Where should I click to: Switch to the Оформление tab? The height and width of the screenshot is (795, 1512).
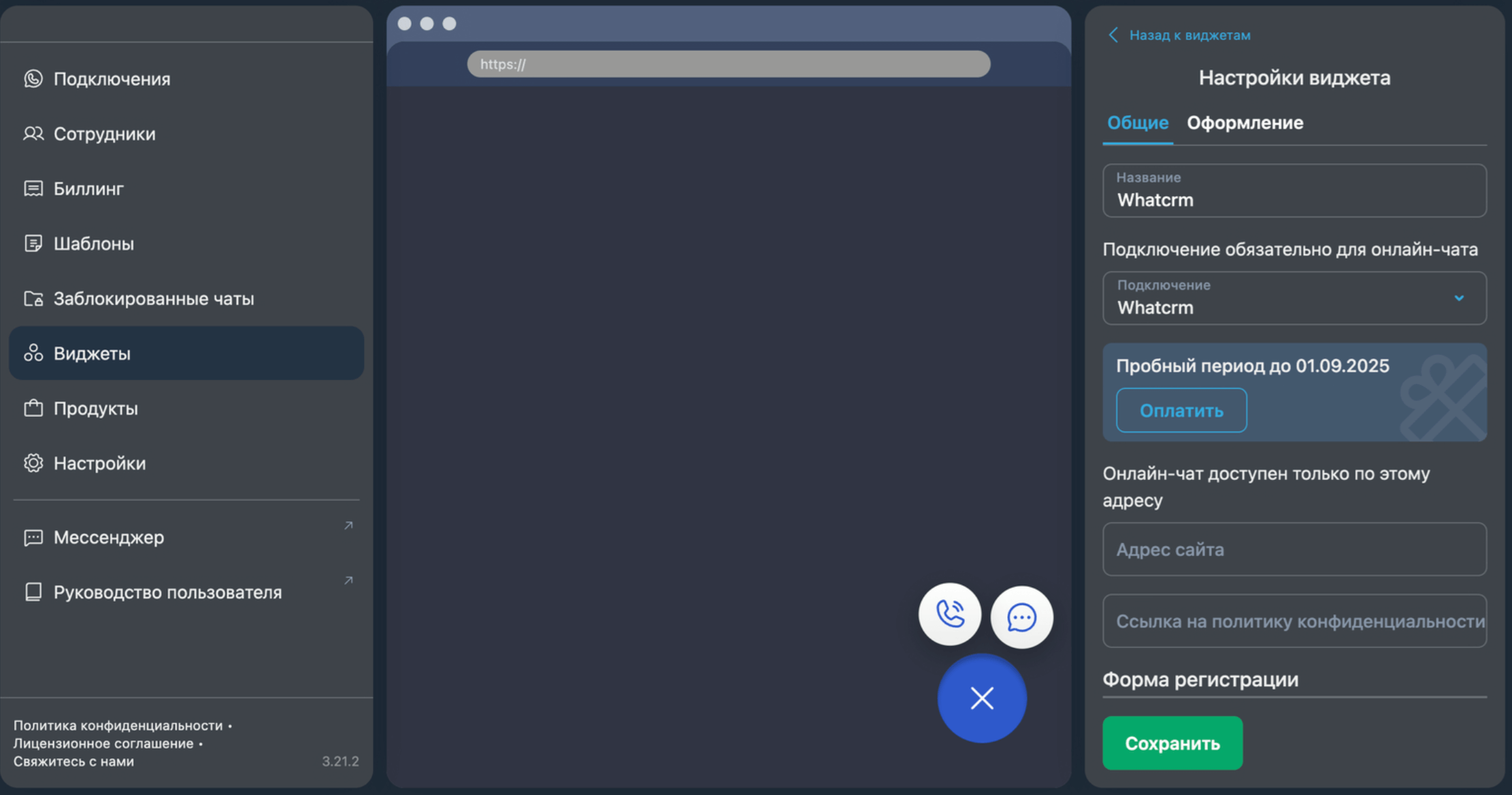point(1245,123)
